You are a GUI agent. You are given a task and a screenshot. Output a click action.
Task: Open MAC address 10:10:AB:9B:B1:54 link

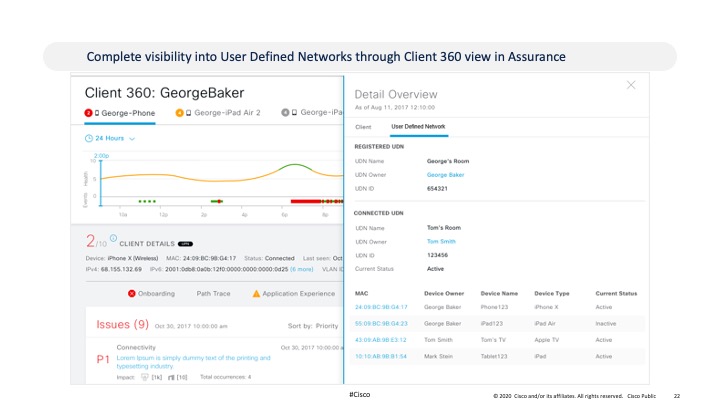point(381,354)
